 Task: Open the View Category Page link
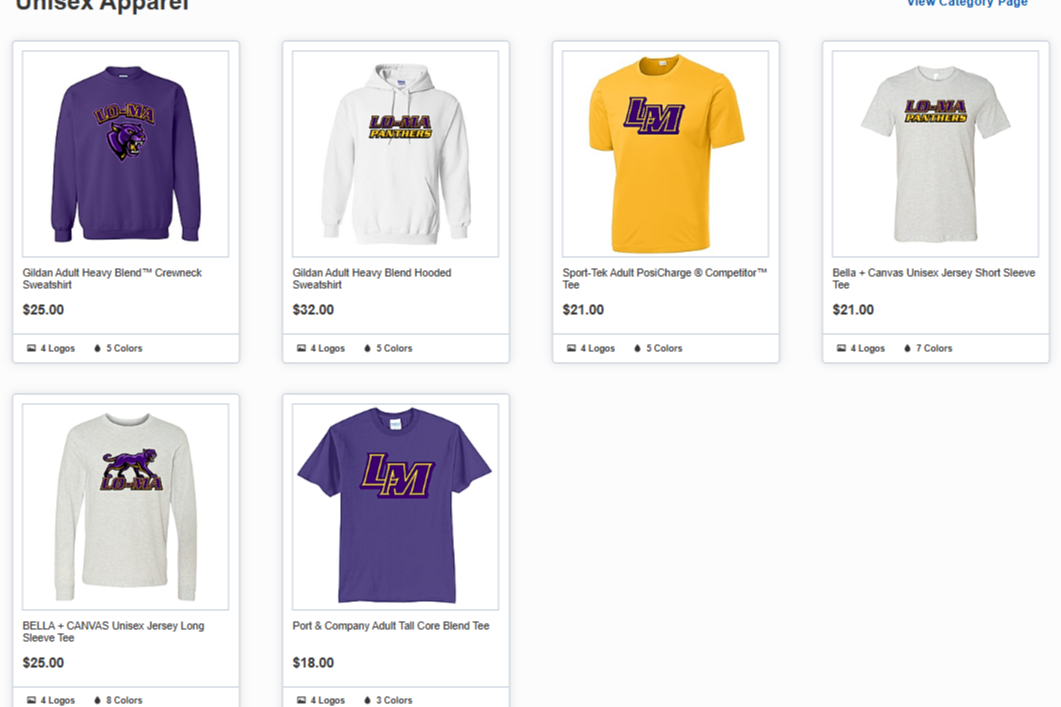coord(966,3)
